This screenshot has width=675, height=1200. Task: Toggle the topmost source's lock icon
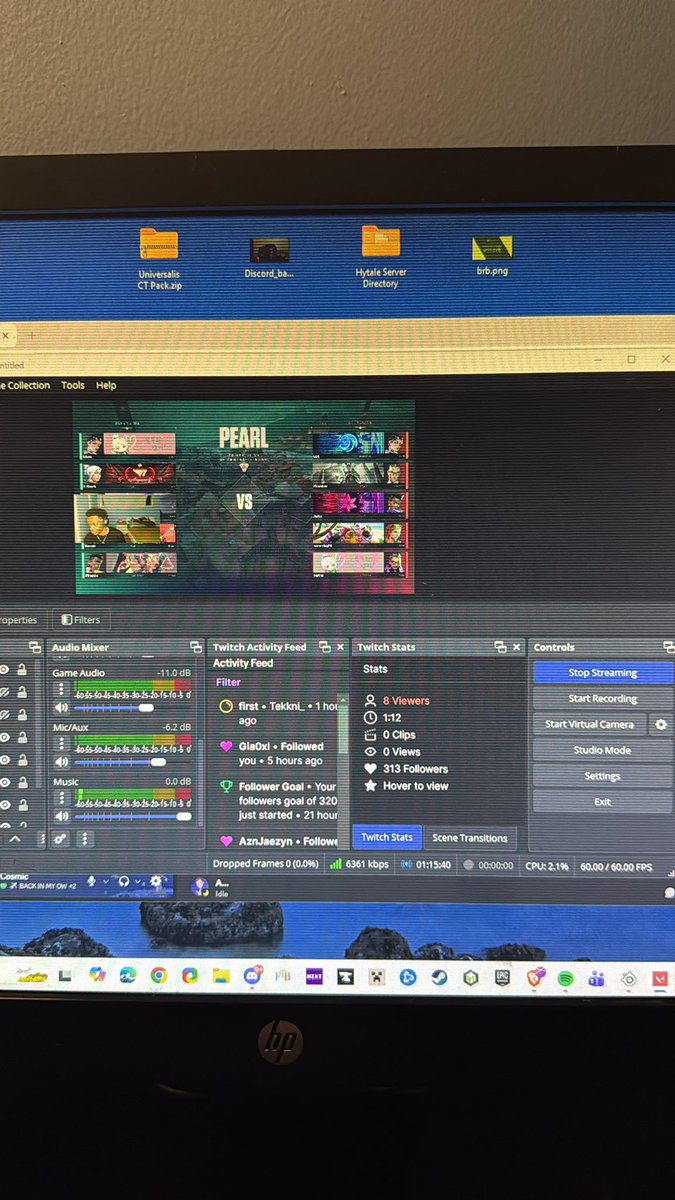pyautogui.click(x=21, y=669)
